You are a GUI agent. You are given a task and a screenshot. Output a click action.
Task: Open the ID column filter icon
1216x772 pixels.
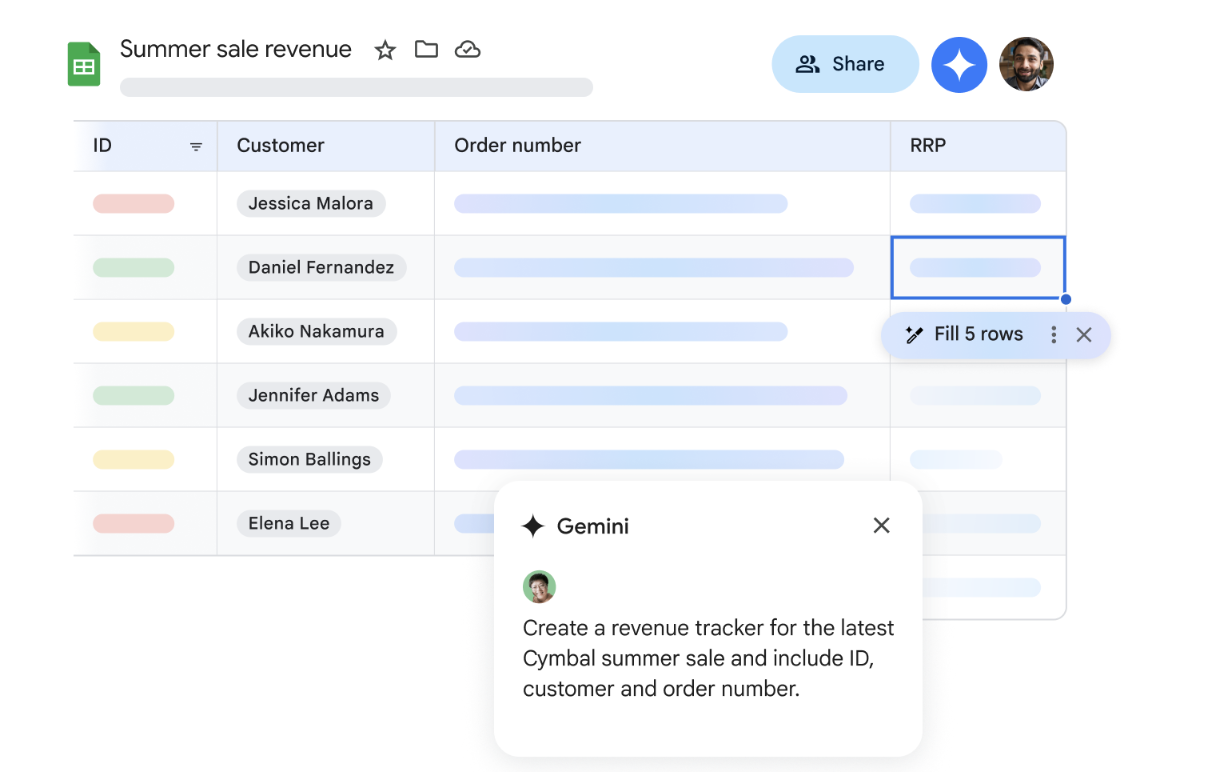[x=196, y=146]
